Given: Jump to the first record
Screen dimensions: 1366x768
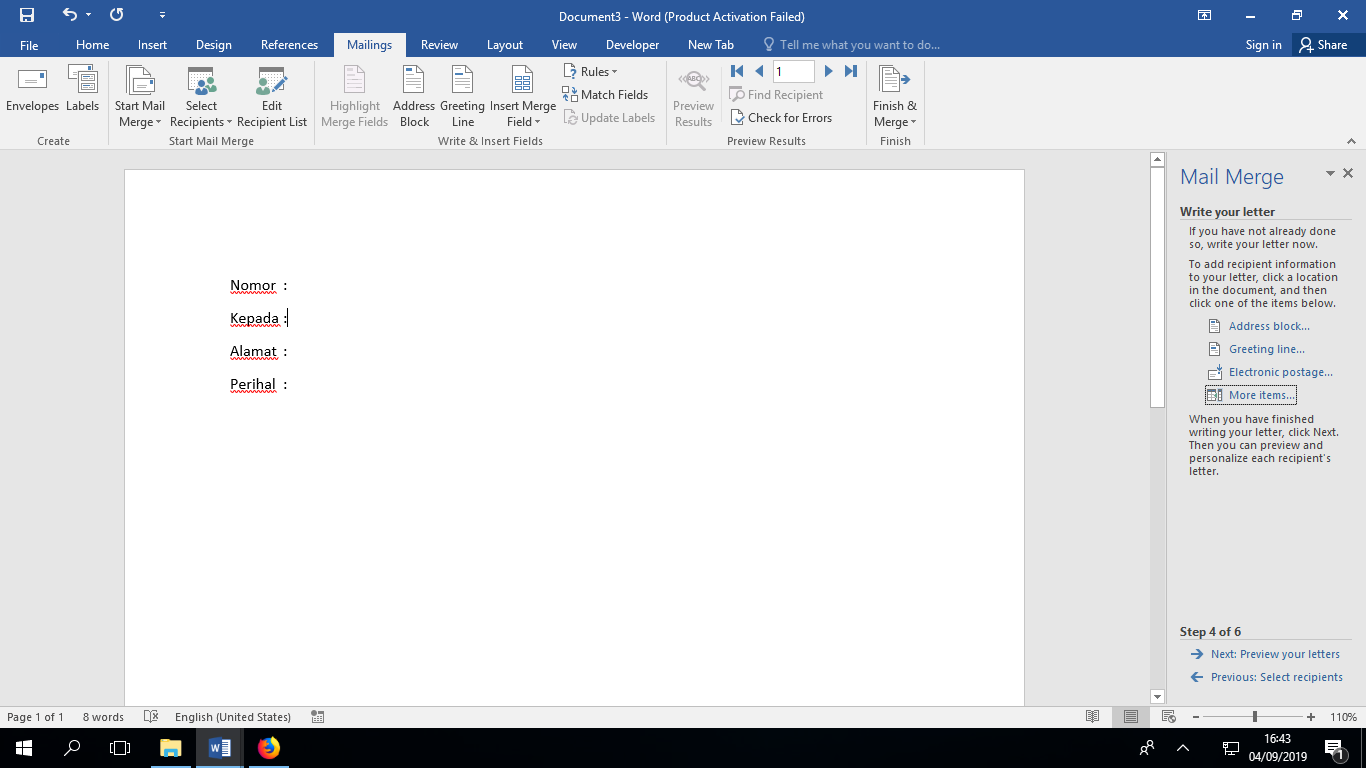Looking at the screenshot, I should point(737,71).
